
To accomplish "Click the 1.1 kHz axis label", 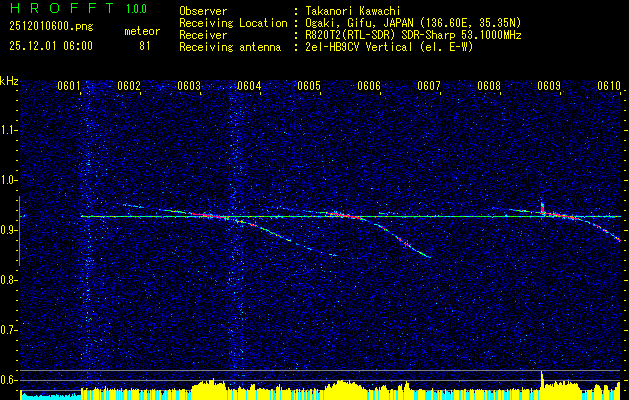I will click(x=6, y=130).
